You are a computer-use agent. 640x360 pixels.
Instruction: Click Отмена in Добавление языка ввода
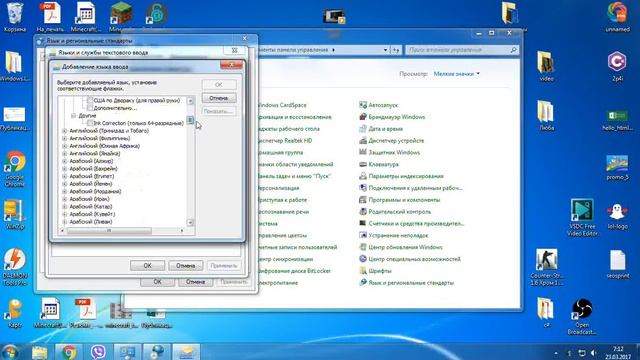[x=219, y=98]
